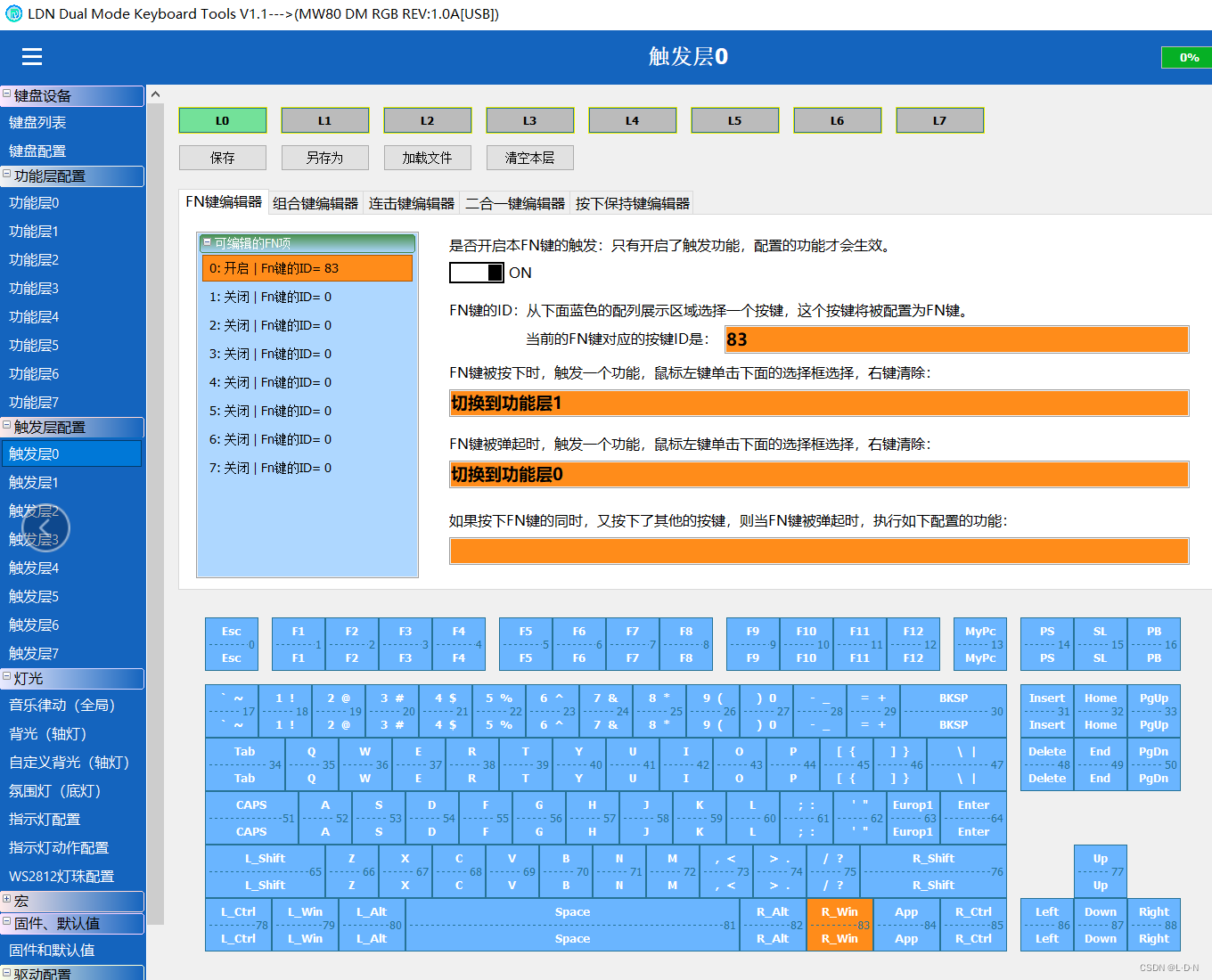This screenshot has width=1212, height=980.
Task: Open the 切换到功能层1 press function selector
Action: (819, 403)
